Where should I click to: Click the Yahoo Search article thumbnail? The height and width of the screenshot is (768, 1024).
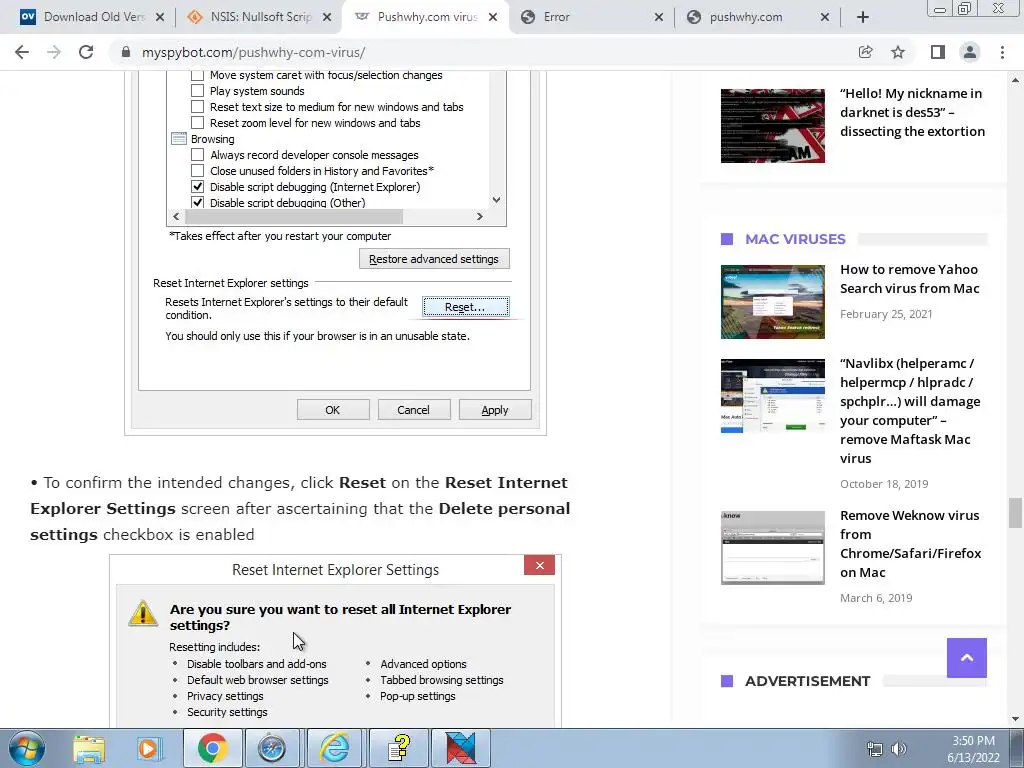(x=773, y=302)
